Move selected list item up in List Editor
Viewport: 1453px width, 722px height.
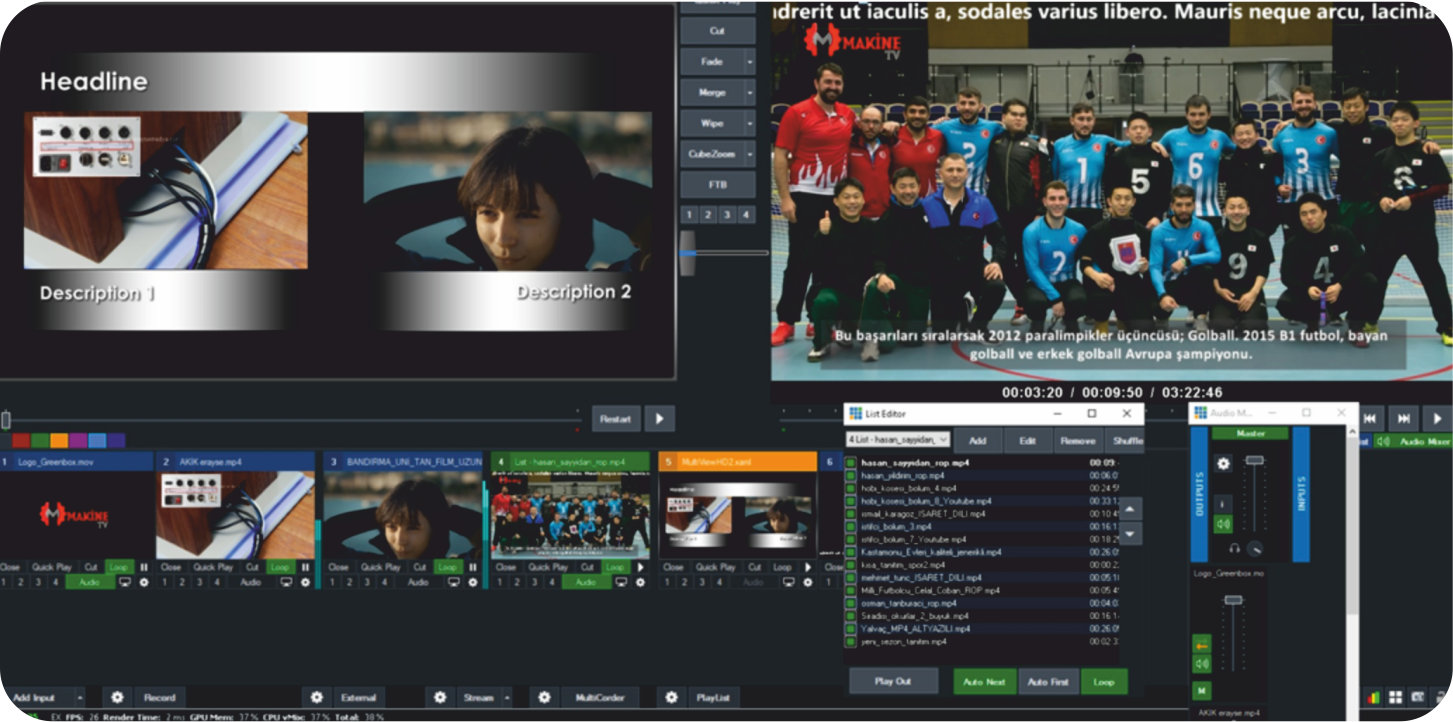click(x=1130, y=510)
